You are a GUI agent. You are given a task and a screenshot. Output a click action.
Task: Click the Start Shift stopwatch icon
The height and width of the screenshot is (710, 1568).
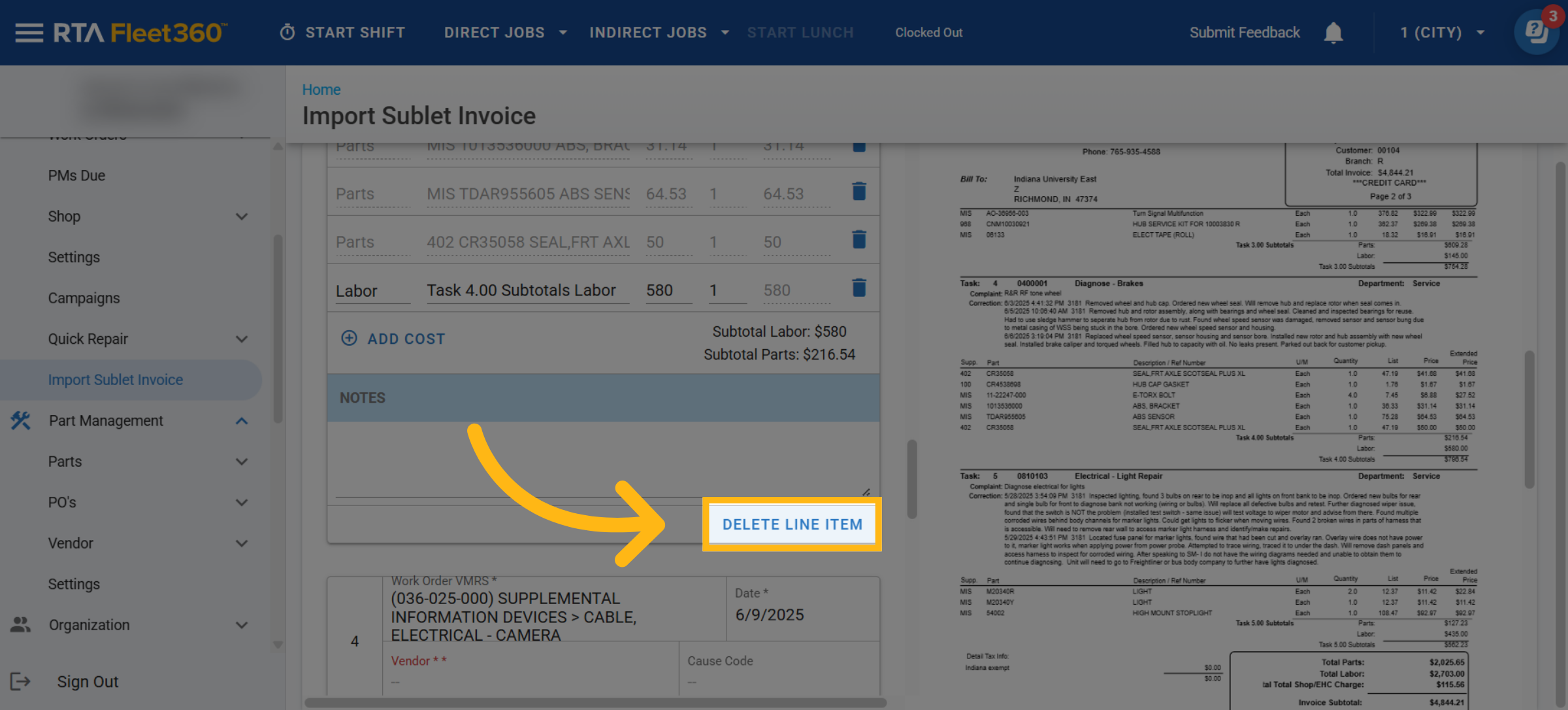coord(287,33)
